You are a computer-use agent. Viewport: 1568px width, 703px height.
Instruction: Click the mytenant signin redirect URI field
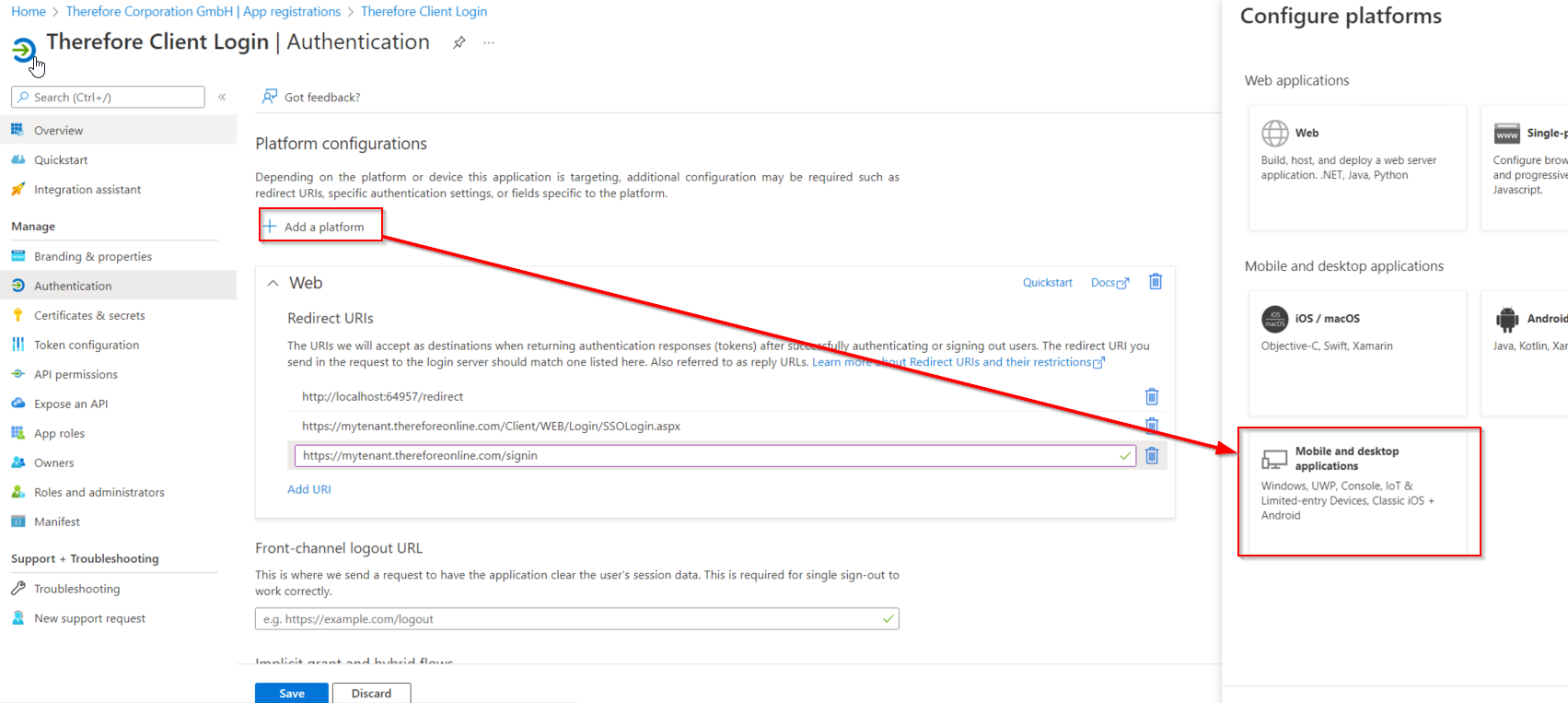tap(715, 455)
